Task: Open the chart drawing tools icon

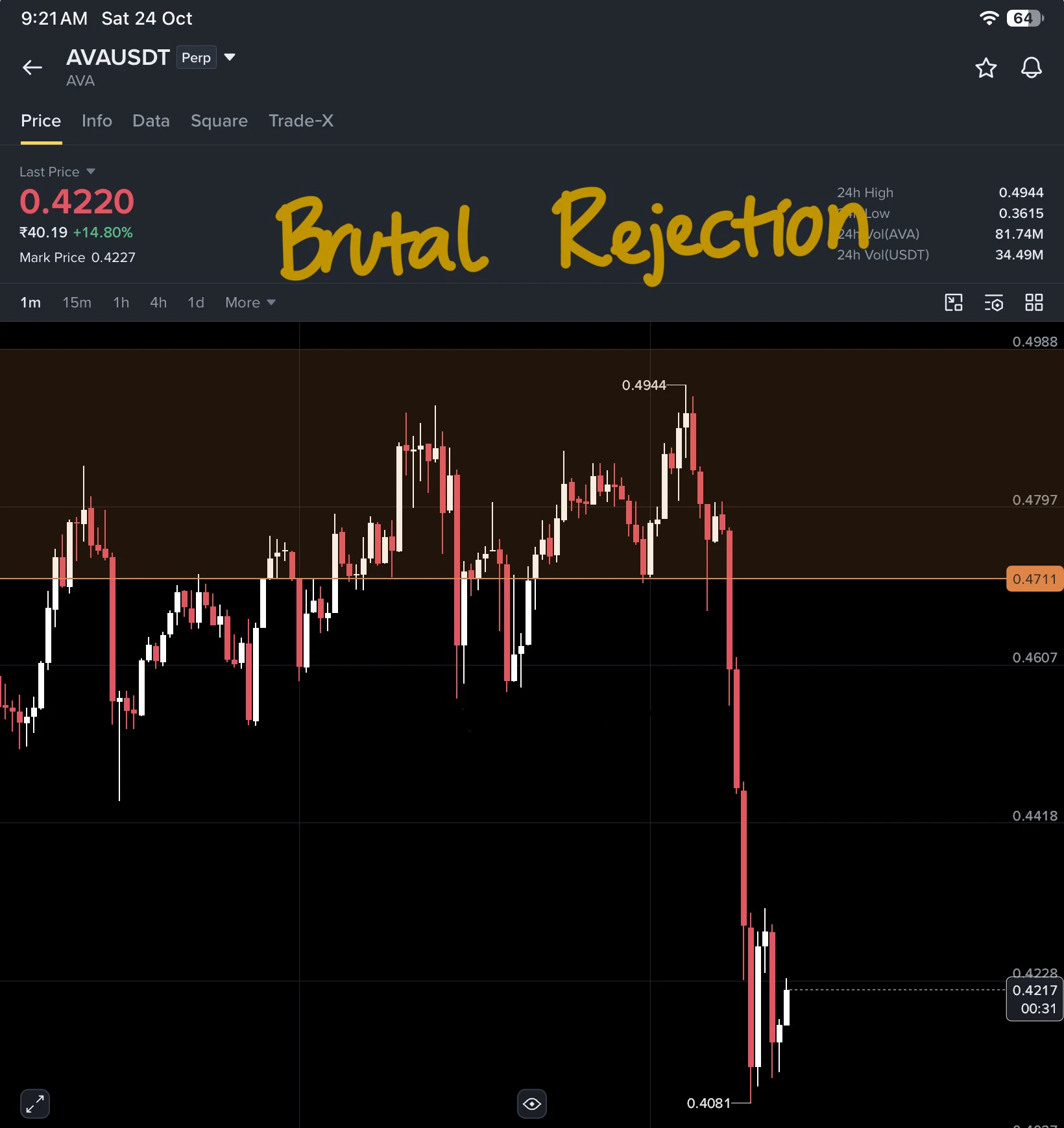Action: coord(953,302)
